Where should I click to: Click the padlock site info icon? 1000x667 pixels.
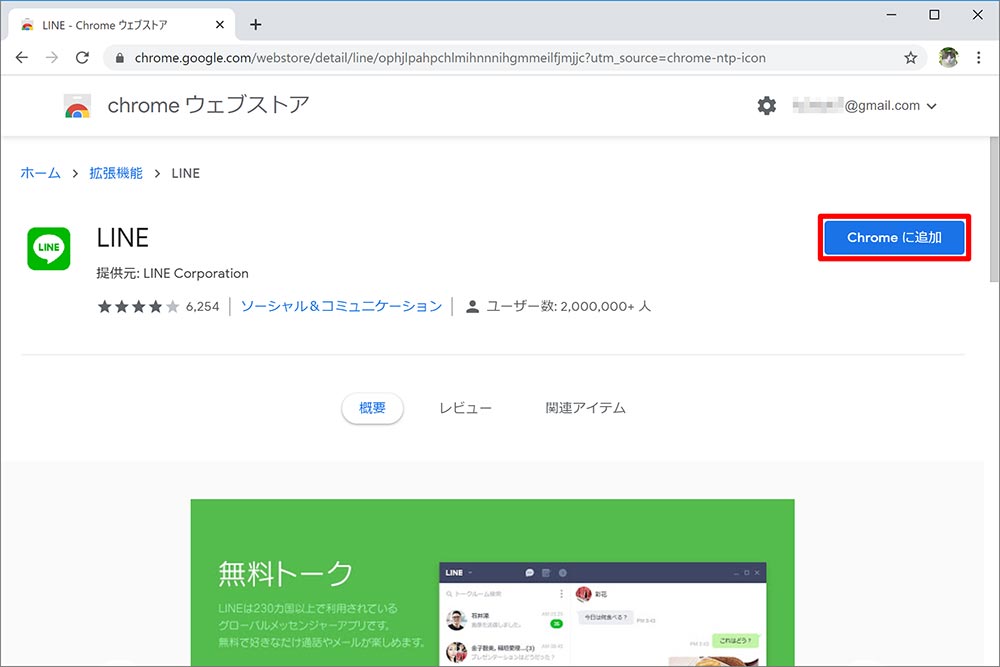(x=119, y=58)
